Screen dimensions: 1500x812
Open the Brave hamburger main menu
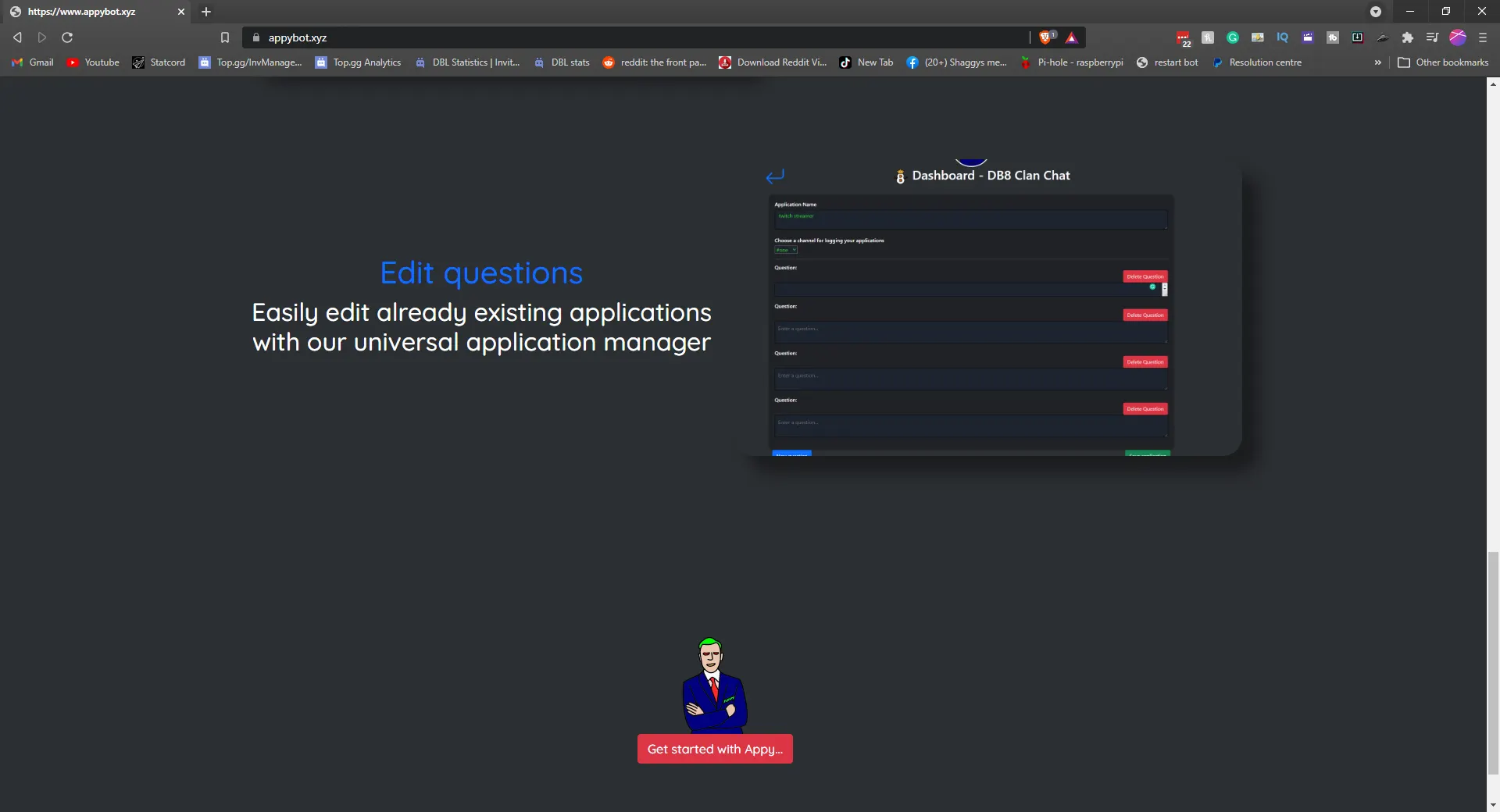1483,37
